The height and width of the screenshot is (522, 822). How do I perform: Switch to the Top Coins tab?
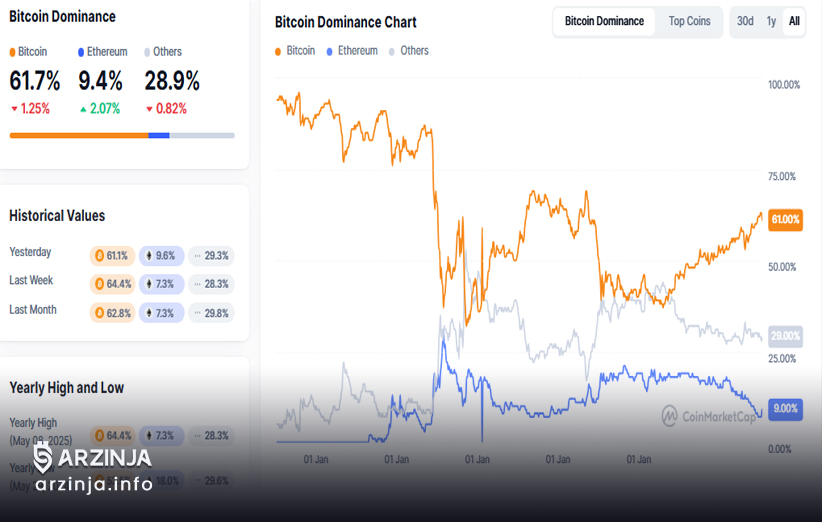689,21
